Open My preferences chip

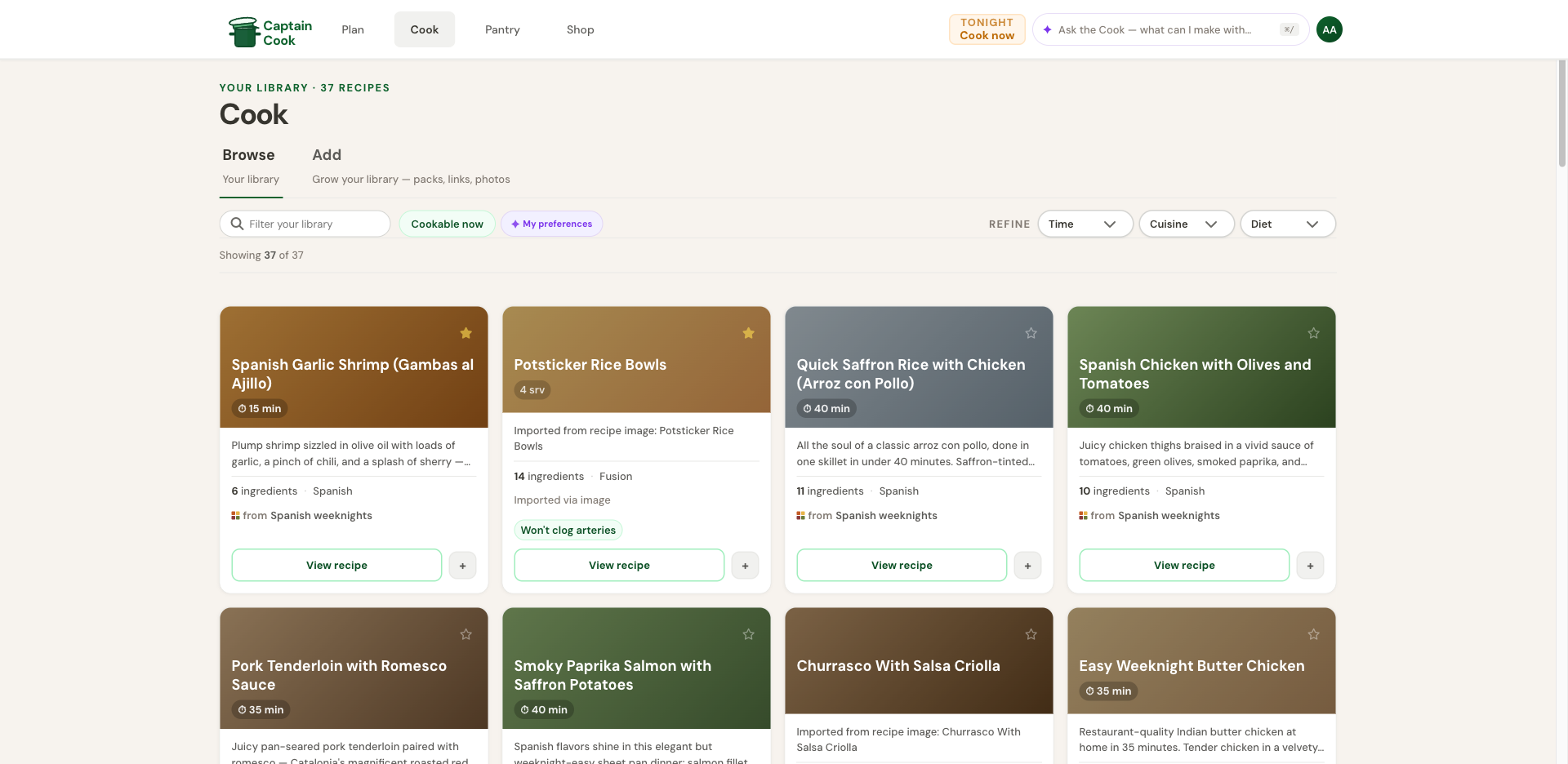(x=552, y=224)
